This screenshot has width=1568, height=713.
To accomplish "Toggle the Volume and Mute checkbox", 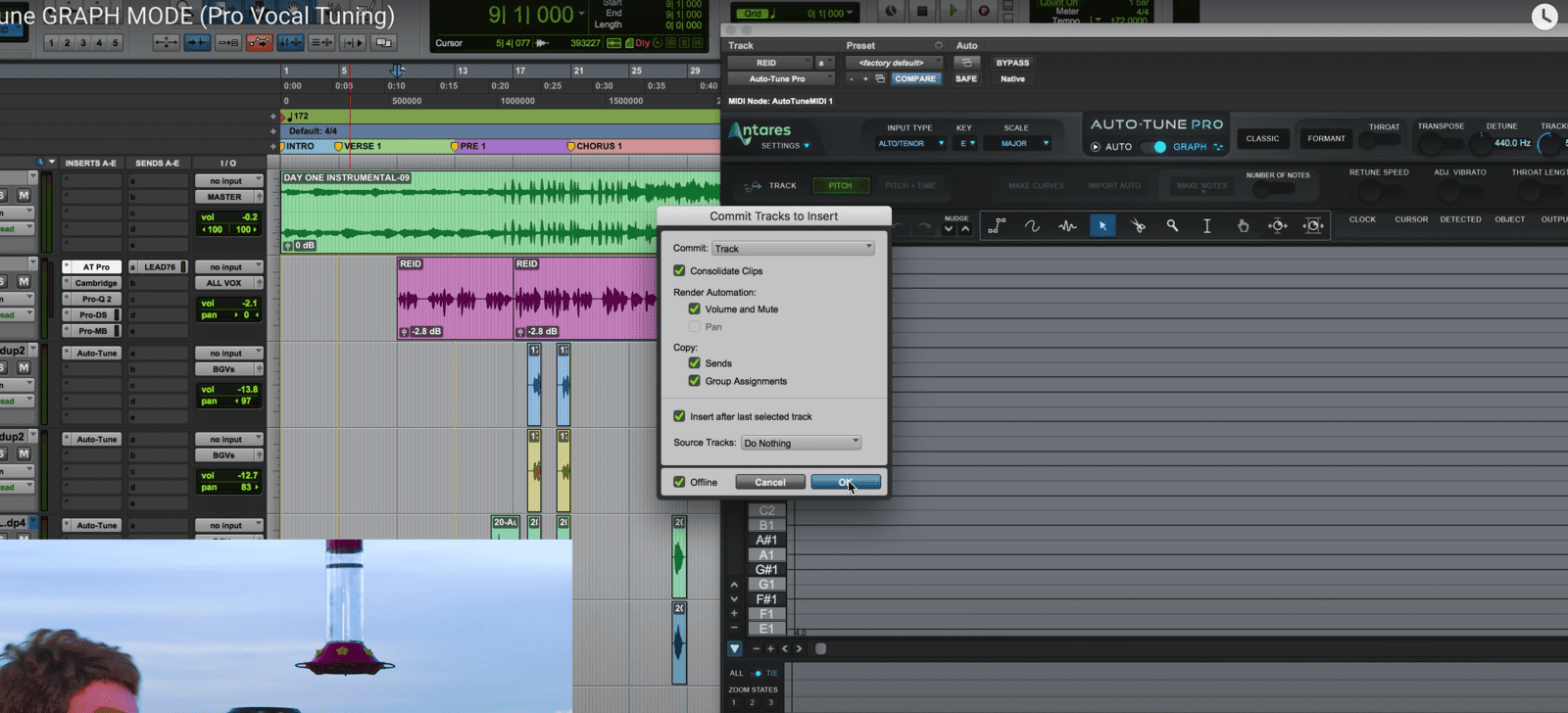I will click(694, 309).
